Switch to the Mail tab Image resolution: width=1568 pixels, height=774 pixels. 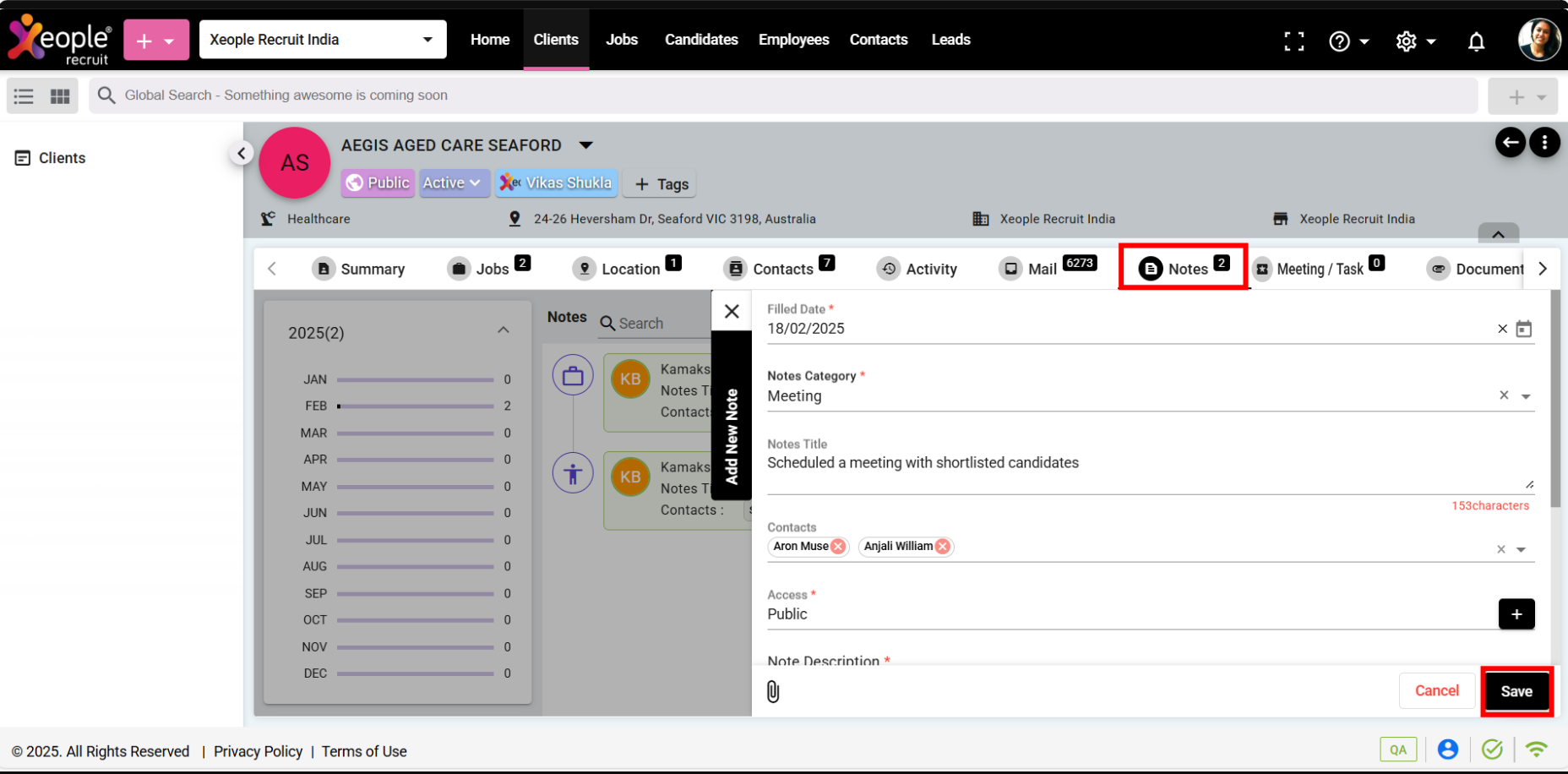(x=1048, y=268)
